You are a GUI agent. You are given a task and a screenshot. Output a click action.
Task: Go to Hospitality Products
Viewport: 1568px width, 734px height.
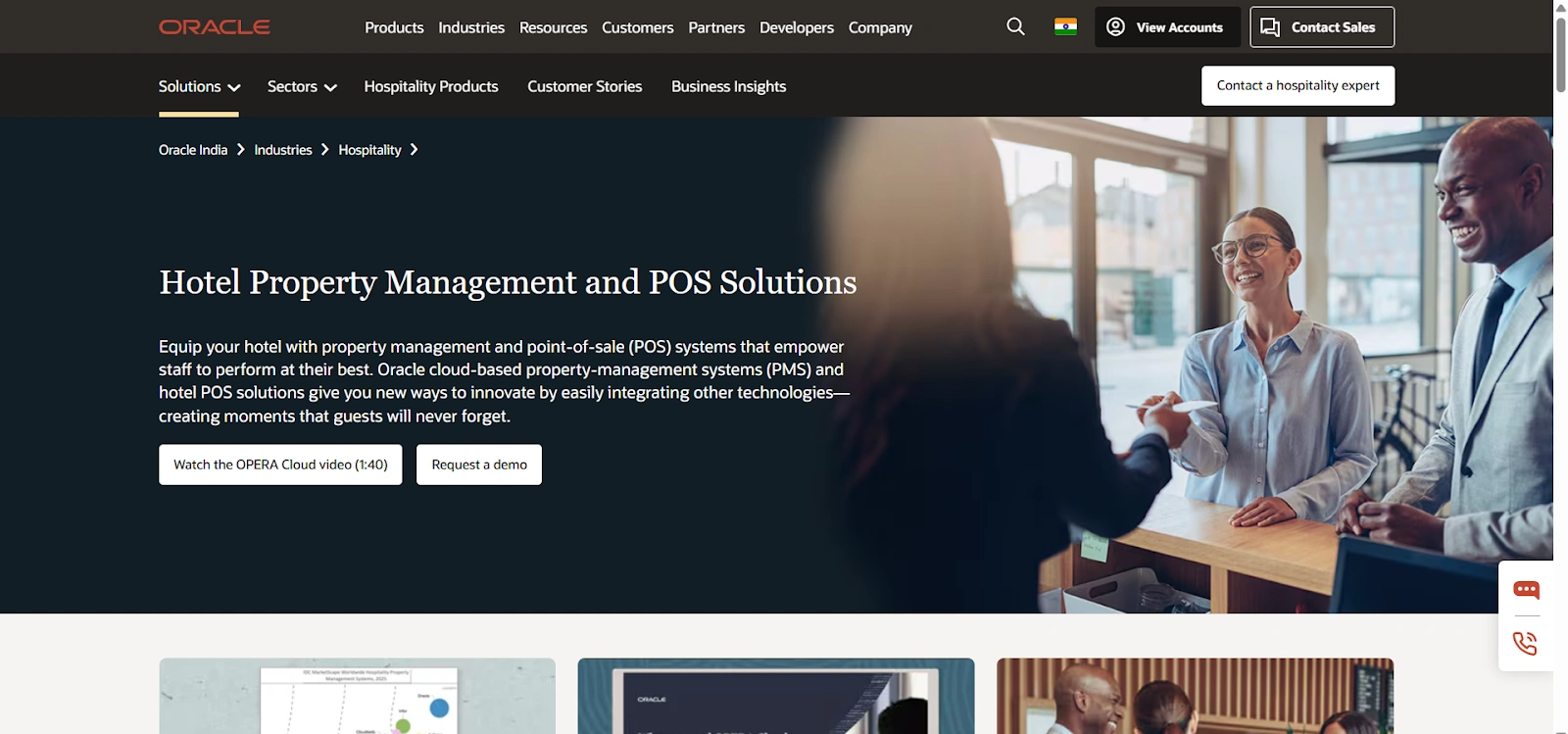pos(431,86)
